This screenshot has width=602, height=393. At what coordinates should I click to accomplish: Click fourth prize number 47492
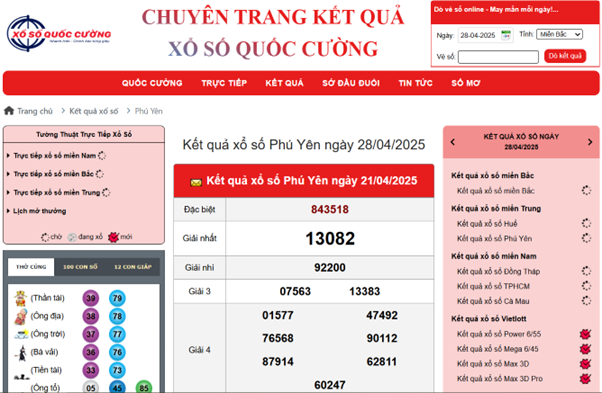coord(382,315)
